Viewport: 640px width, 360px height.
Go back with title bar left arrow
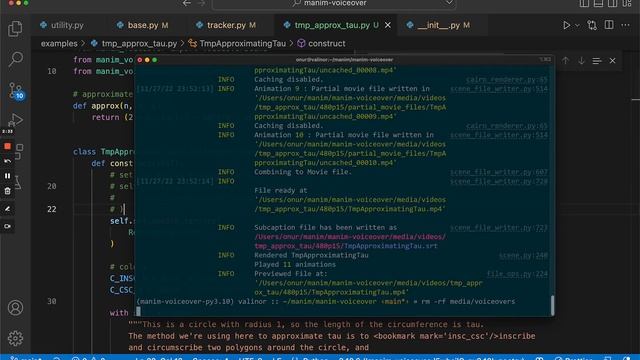187,3
